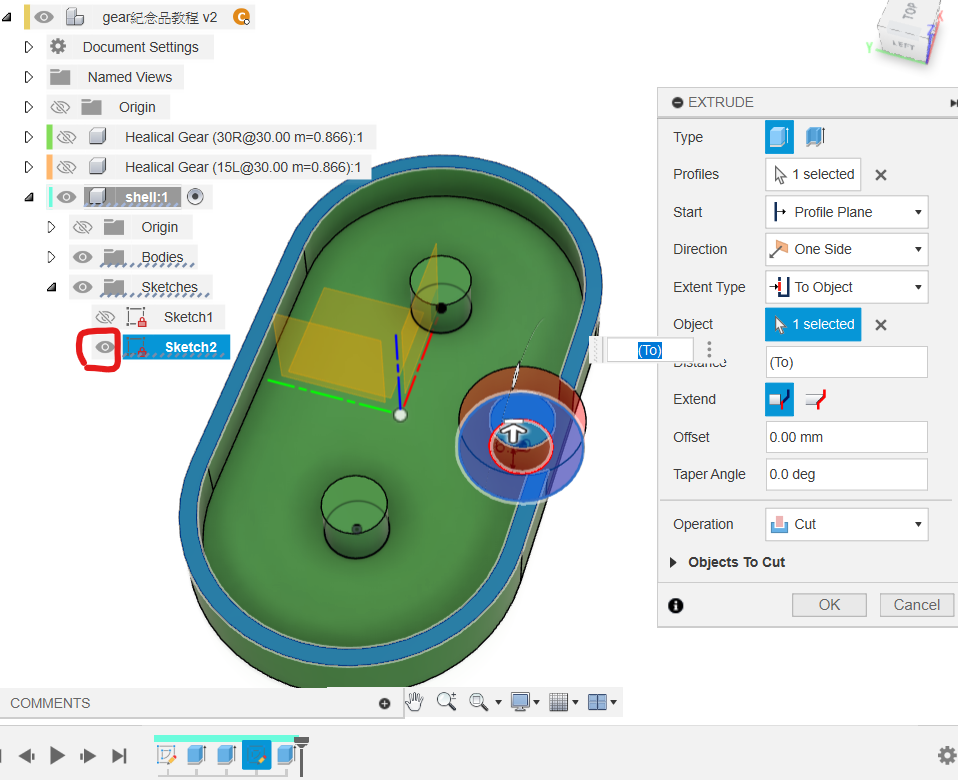Open the Operation dropdown showing Cut
This screenshot has height=780, width=958.
coord(846,524)
